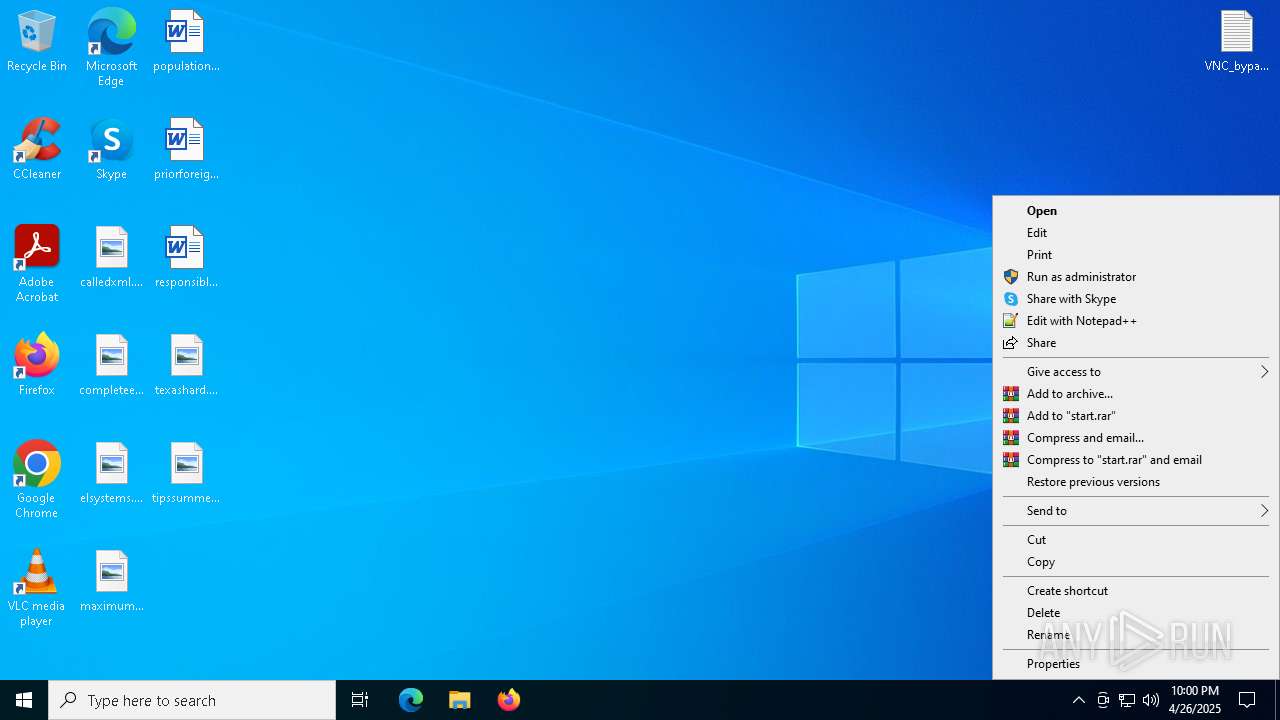Select Compress to "start.rar" and email

click(1135, 460)
